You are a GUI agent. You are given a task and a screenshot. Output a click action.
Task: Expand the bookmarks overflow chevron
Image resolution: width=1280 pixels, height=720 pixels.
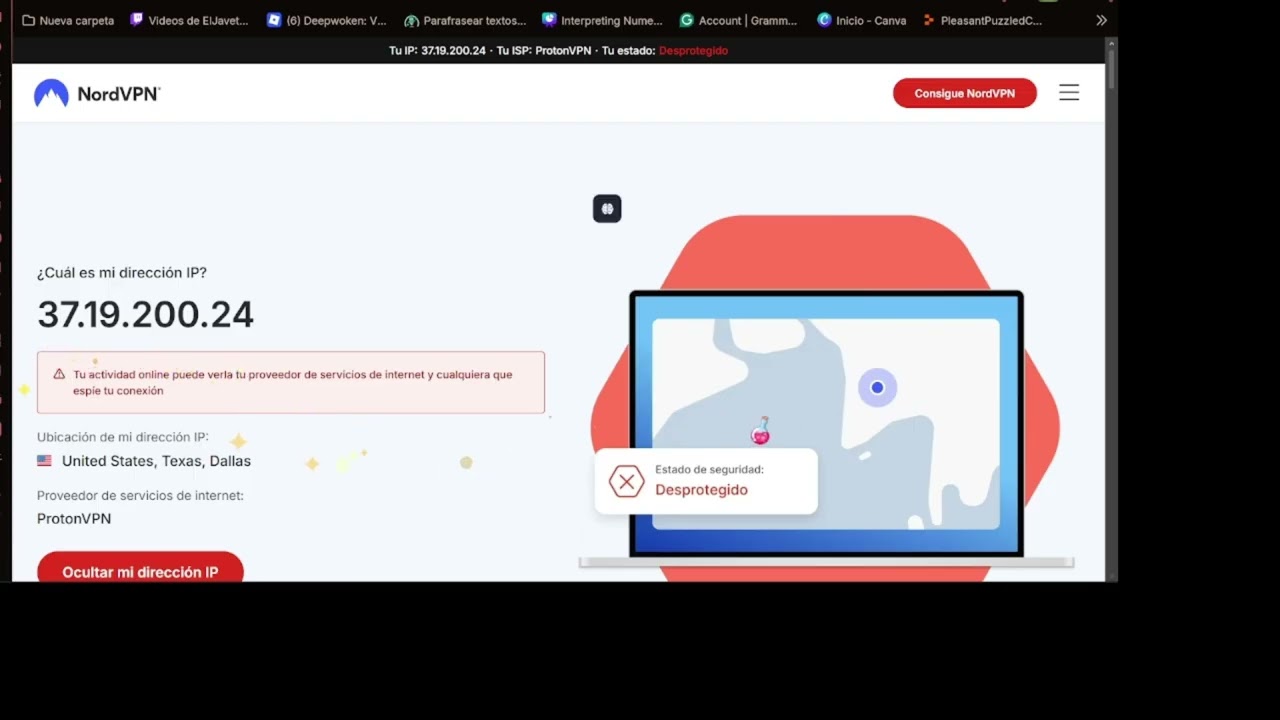pyautogui.click(x=1101, y=20)
